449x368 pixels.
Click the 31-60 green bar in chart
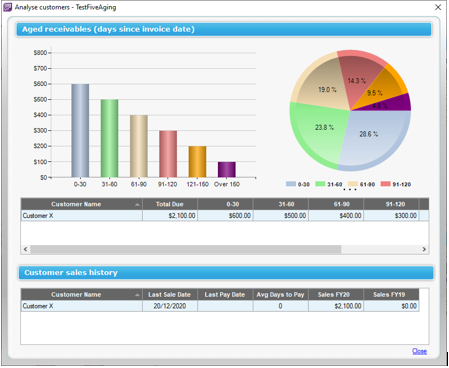coord(109,138)
